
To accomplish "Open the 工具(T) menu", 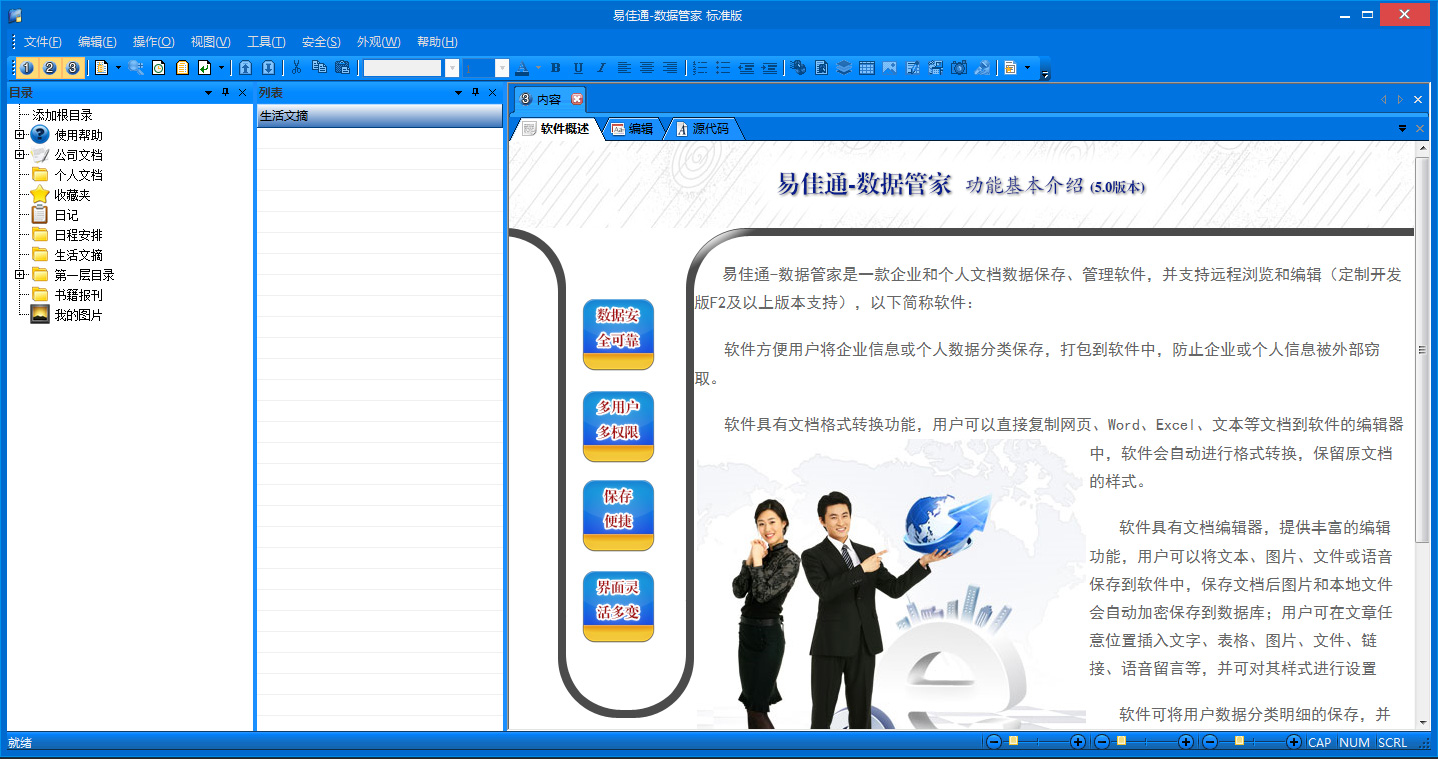I will coord(266,42).
